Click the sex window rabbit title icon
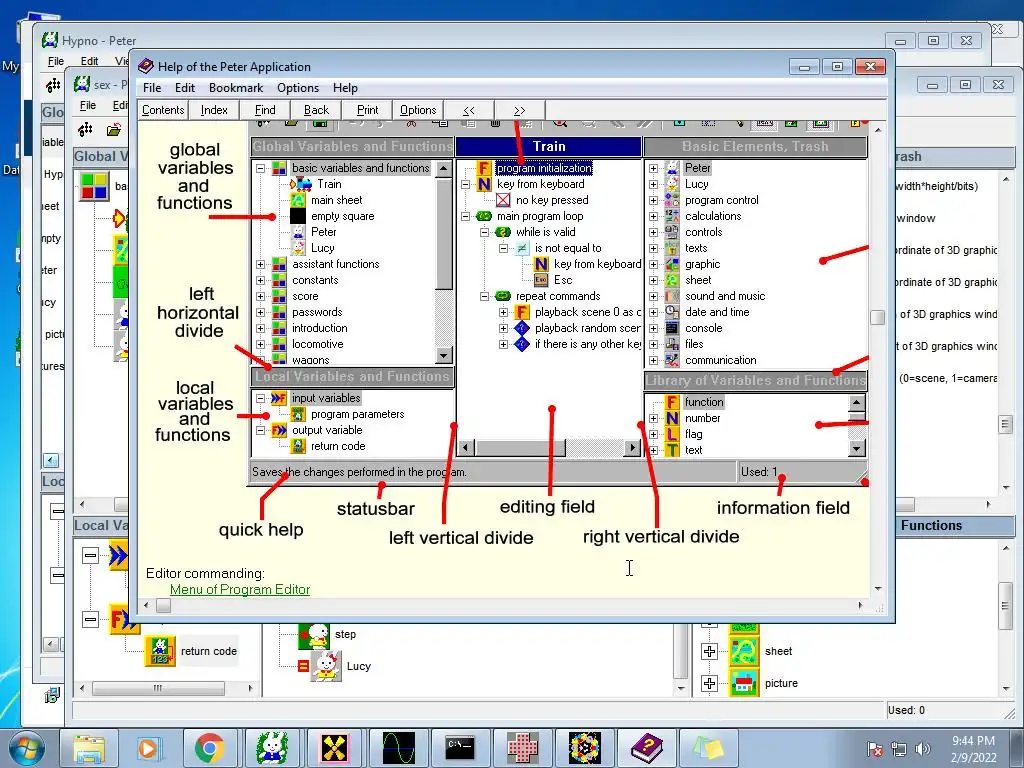This screenshot has height=768, width=1024. click(82, 84)
